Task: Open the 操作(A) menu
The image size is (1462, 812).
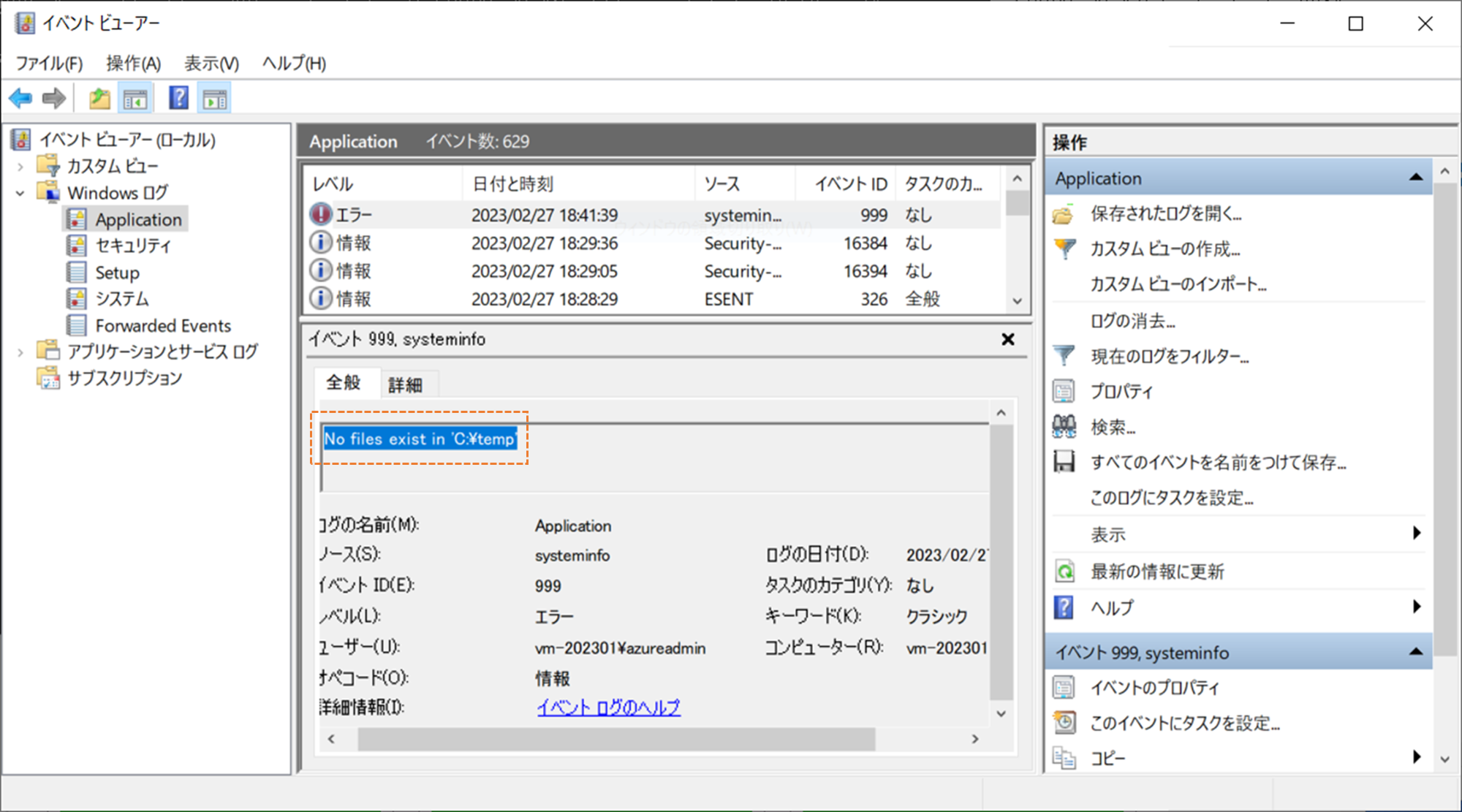Action: [x=133, y=64]
